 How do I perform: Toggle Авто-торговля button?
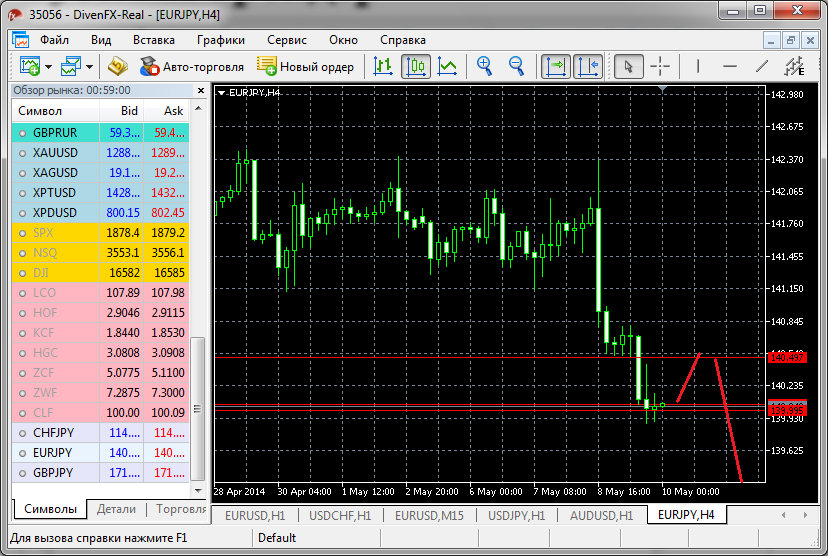pos(192,67)
